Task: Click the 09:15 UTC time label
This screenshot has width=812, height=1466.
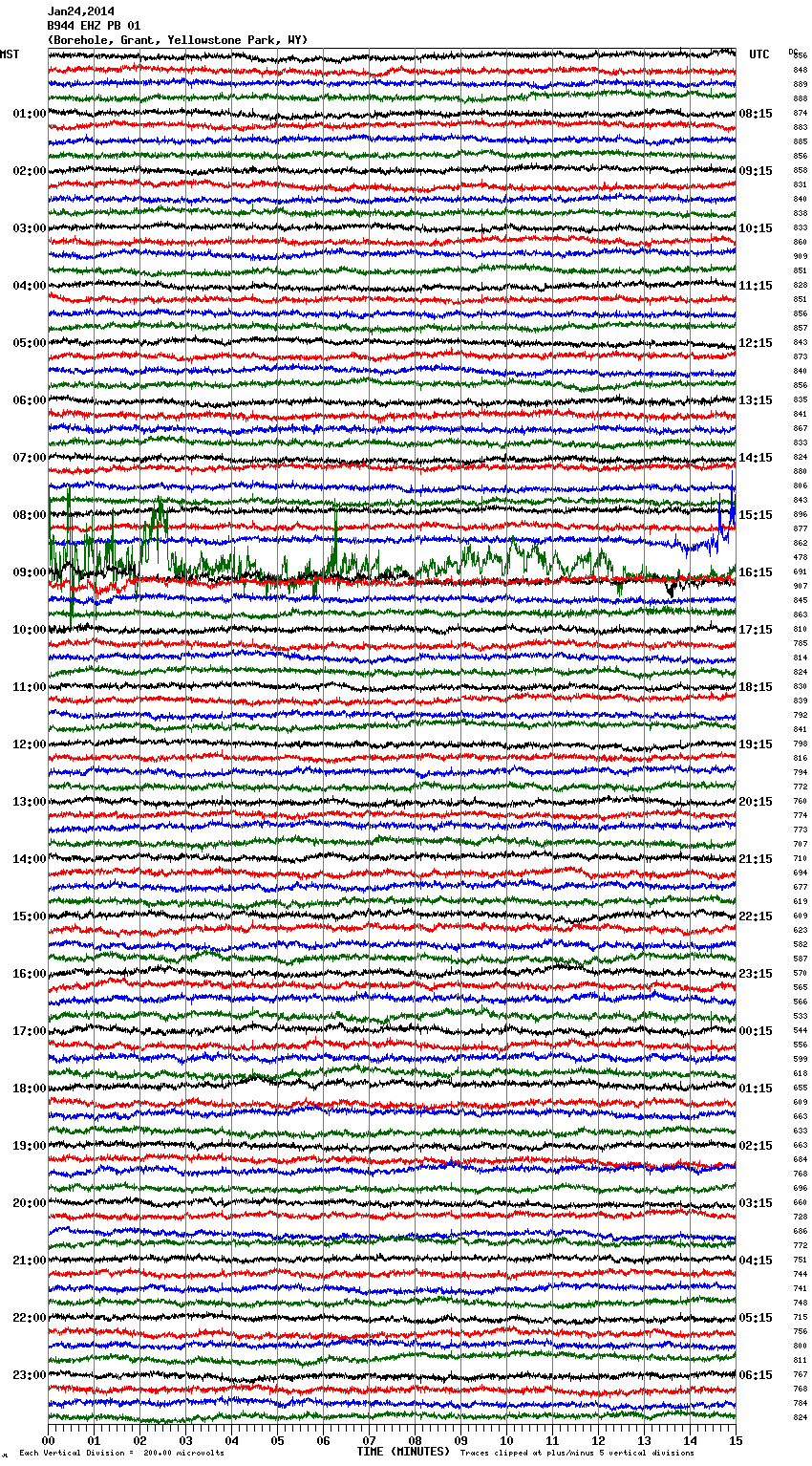Action: coord(756,171)
